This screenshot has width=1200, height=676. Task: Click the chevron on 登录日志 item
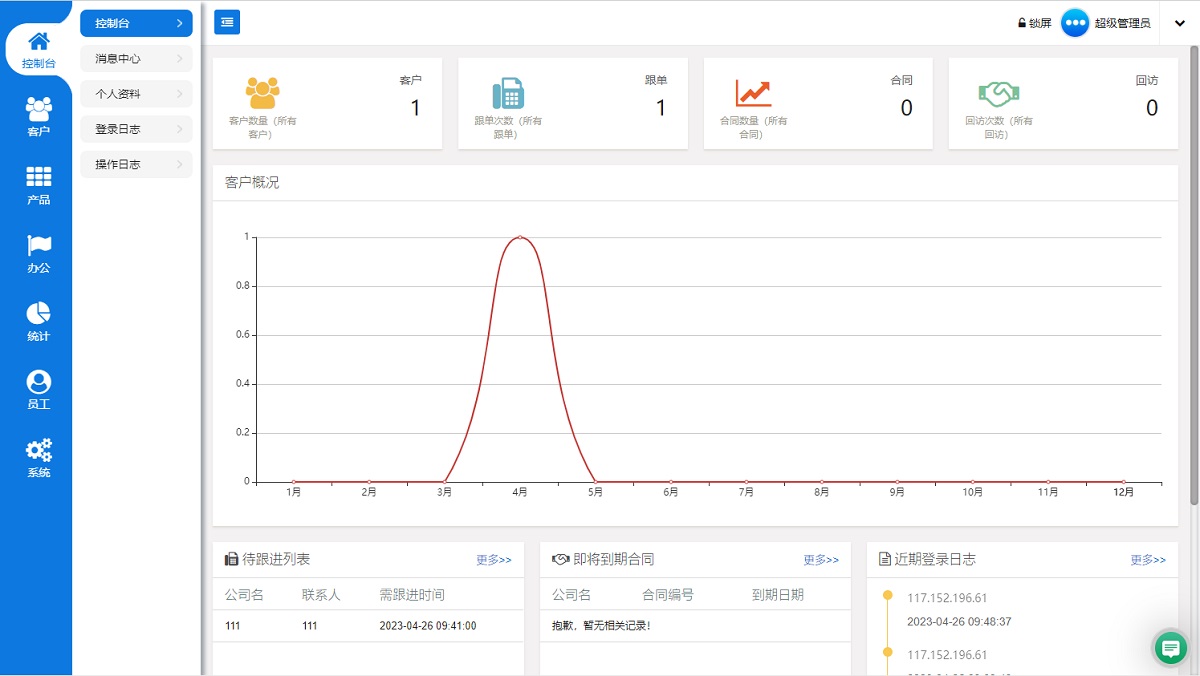pos(179,129)
